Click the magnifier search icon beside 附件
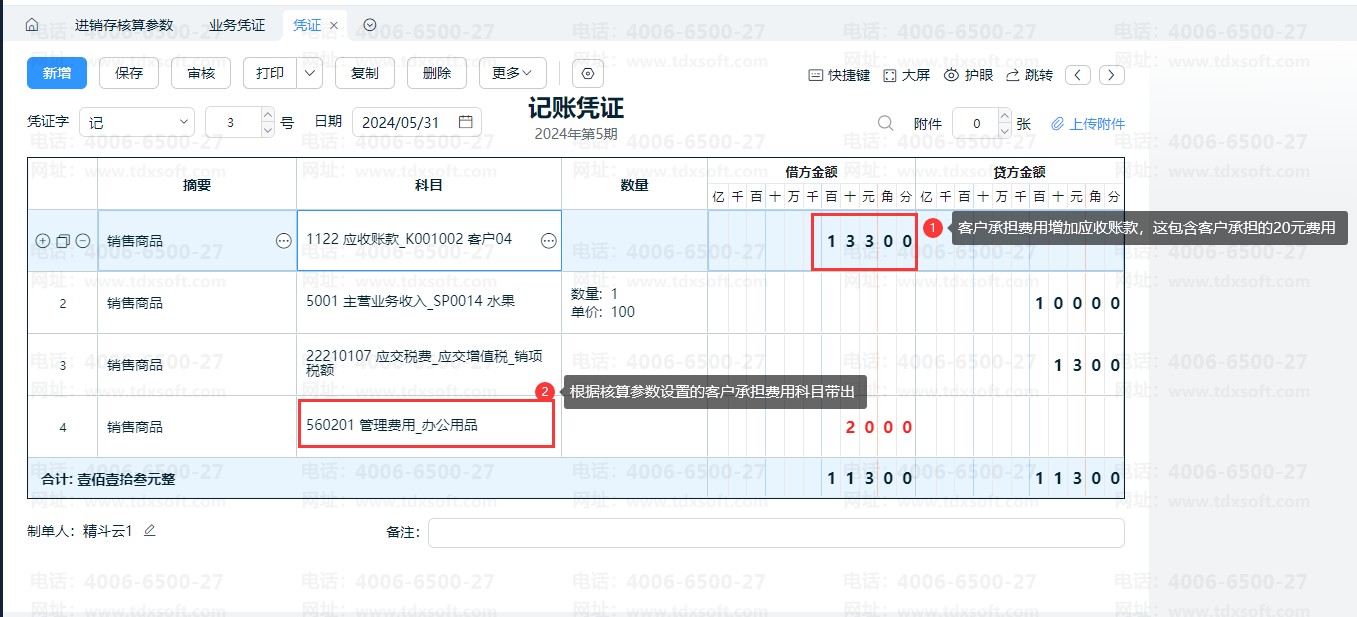 point(885,123)
